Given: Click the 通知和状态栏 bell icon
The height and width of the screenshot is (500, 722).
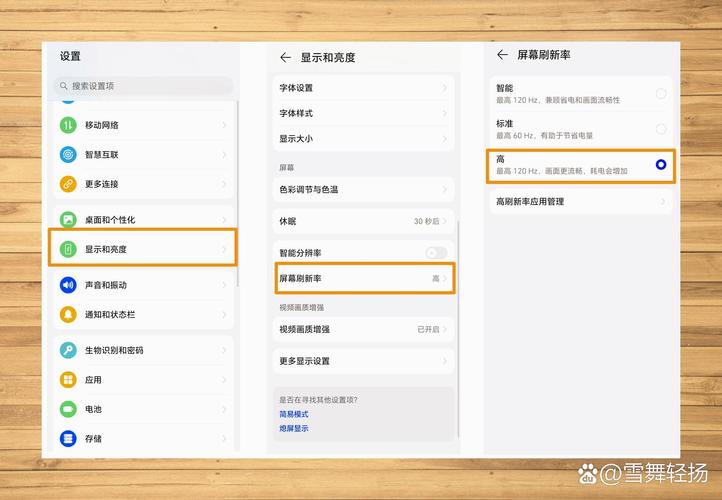Looking at the screenshot, I should [x=68, y=314].
